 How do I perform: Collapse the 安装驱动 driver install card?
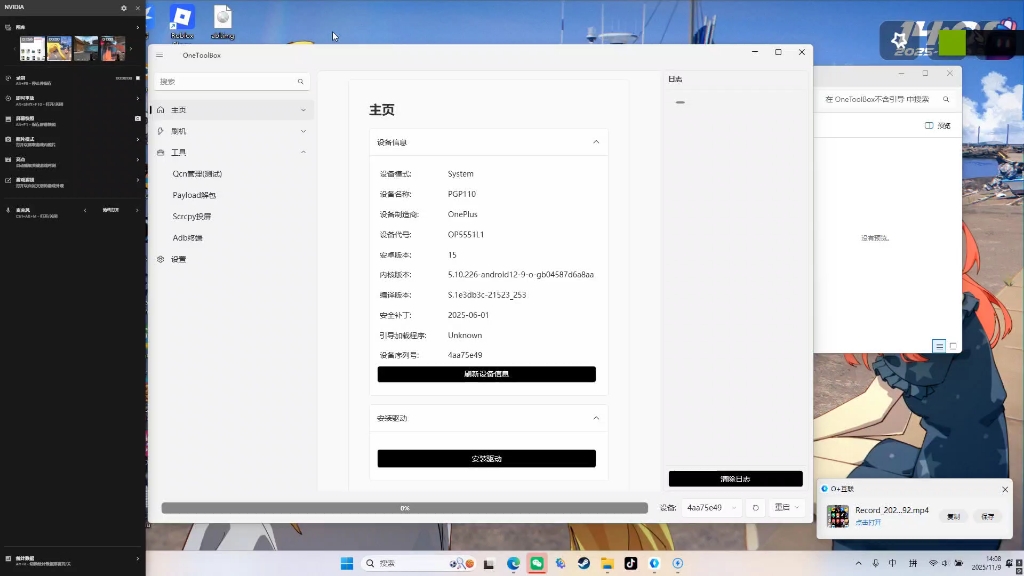[596, 418]
